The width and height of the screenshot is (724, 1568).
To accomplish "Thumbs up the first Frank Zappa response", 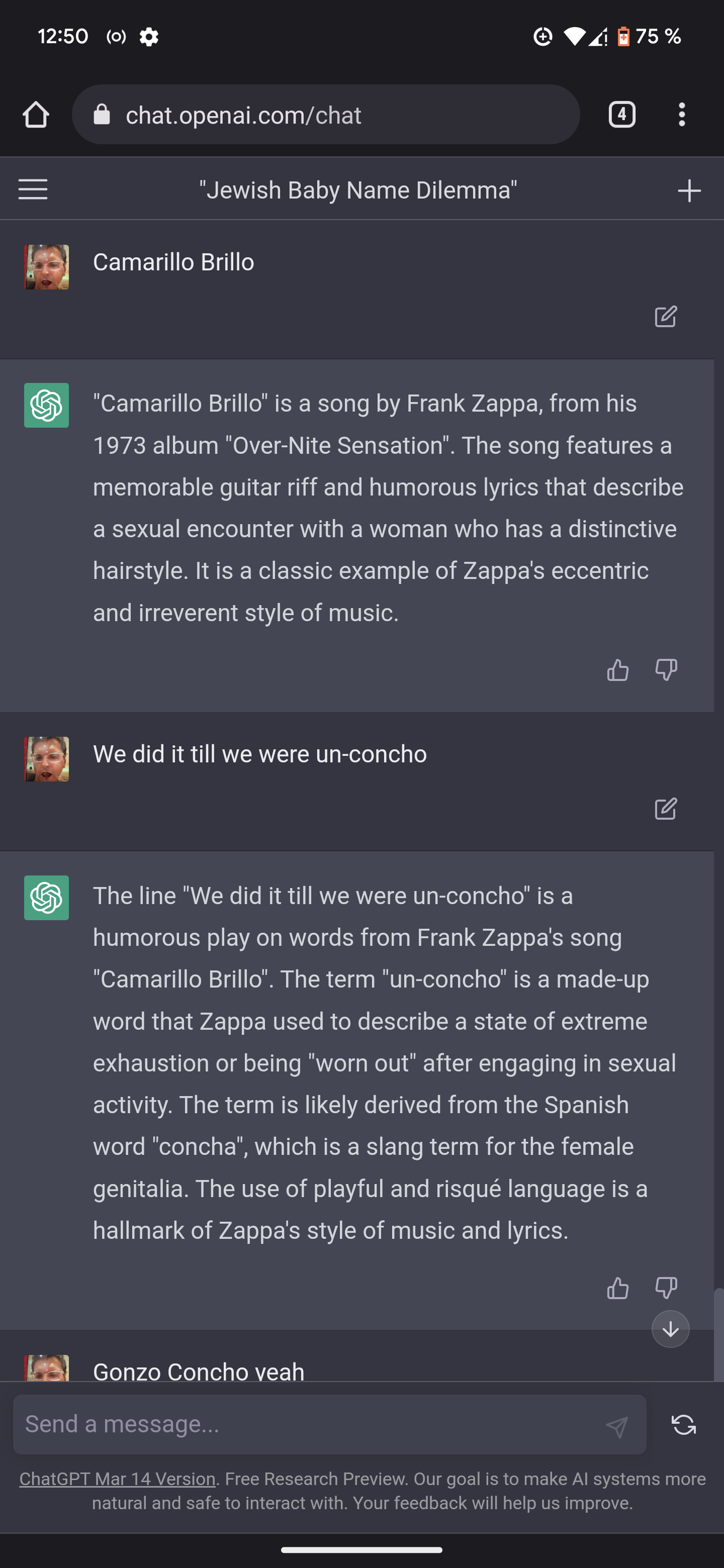I will pyautogui.click(x=617, y=669).
